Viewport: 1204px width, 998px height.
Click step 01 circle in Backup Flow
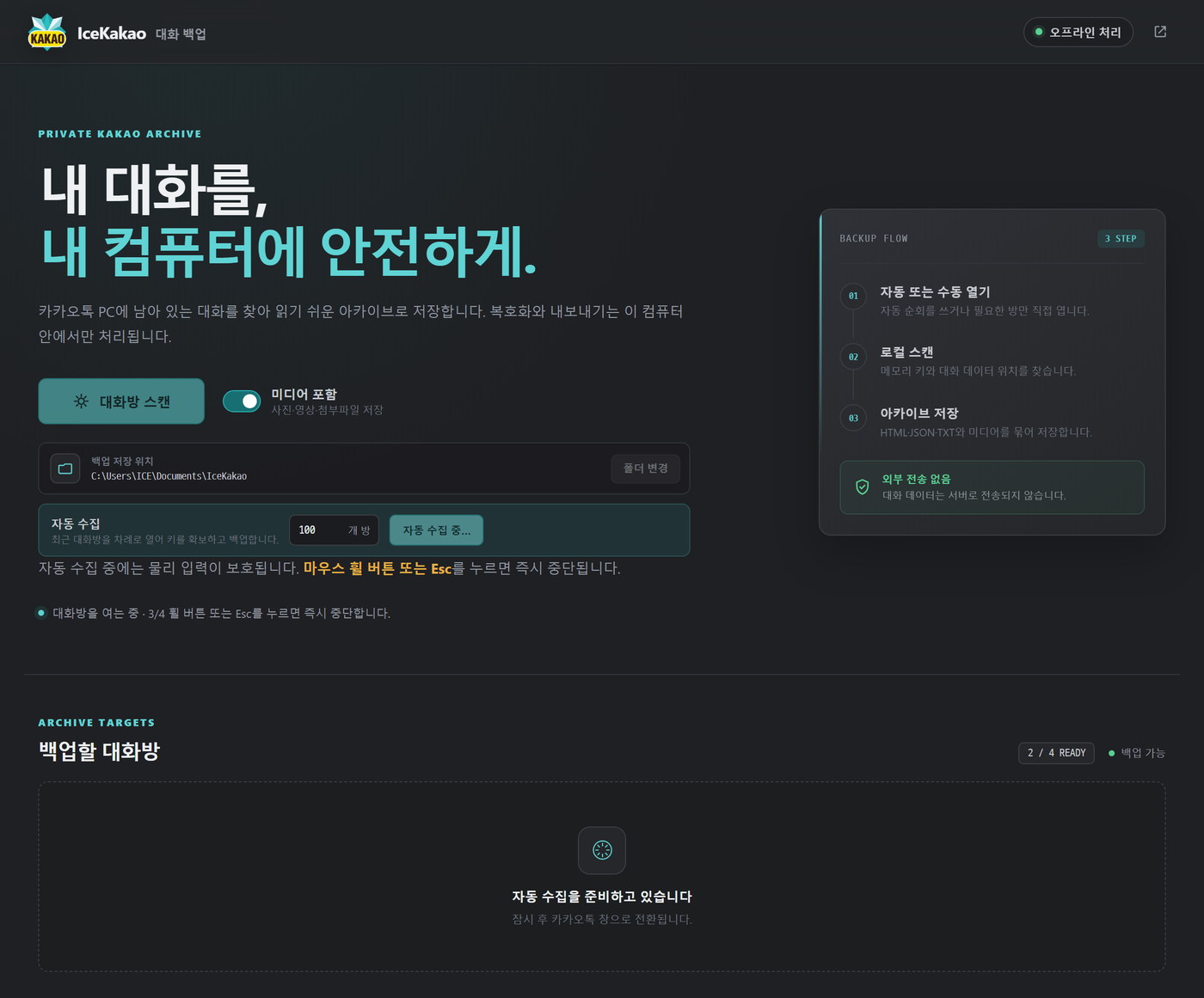[853, 296]
